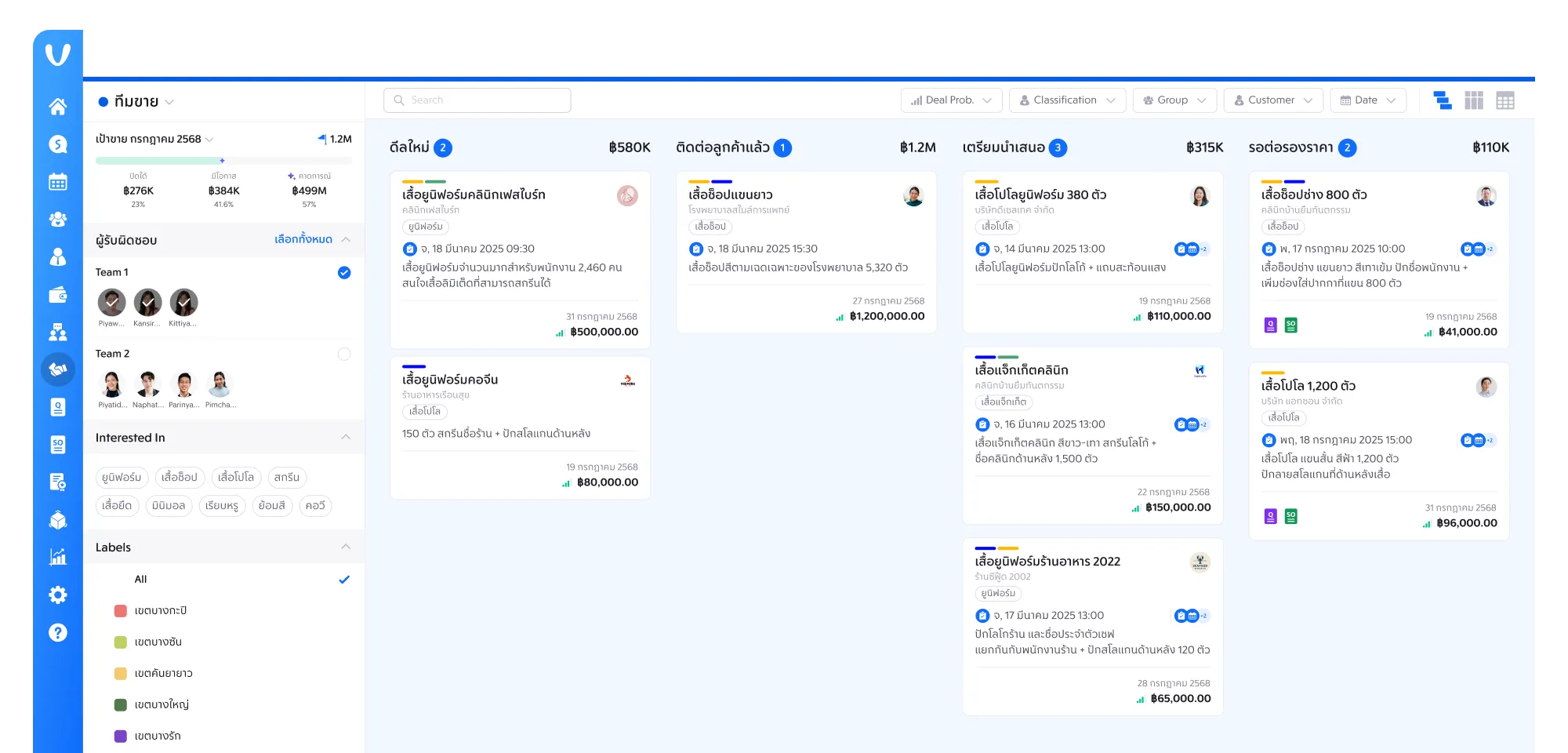Open the Group dropdown
1568x753 pixels.
pyautogui.click(x=1175, y=100)
